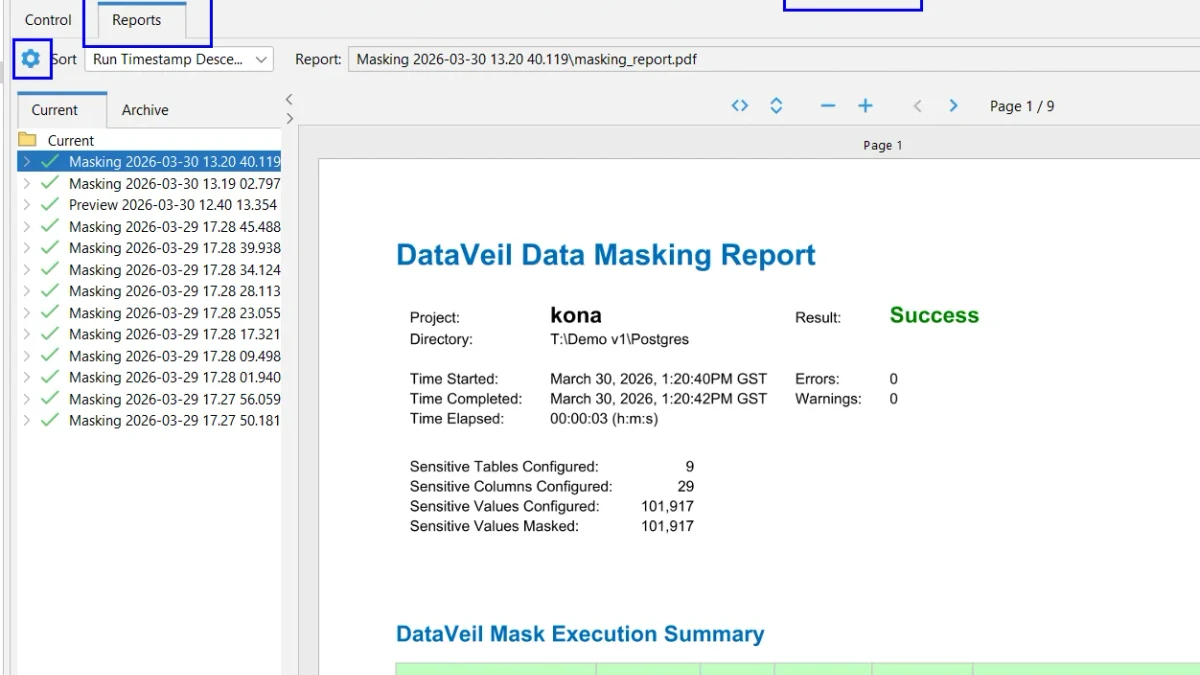Select the Reports tab
Screen dimensions: 1200x675
pos(136,20)
